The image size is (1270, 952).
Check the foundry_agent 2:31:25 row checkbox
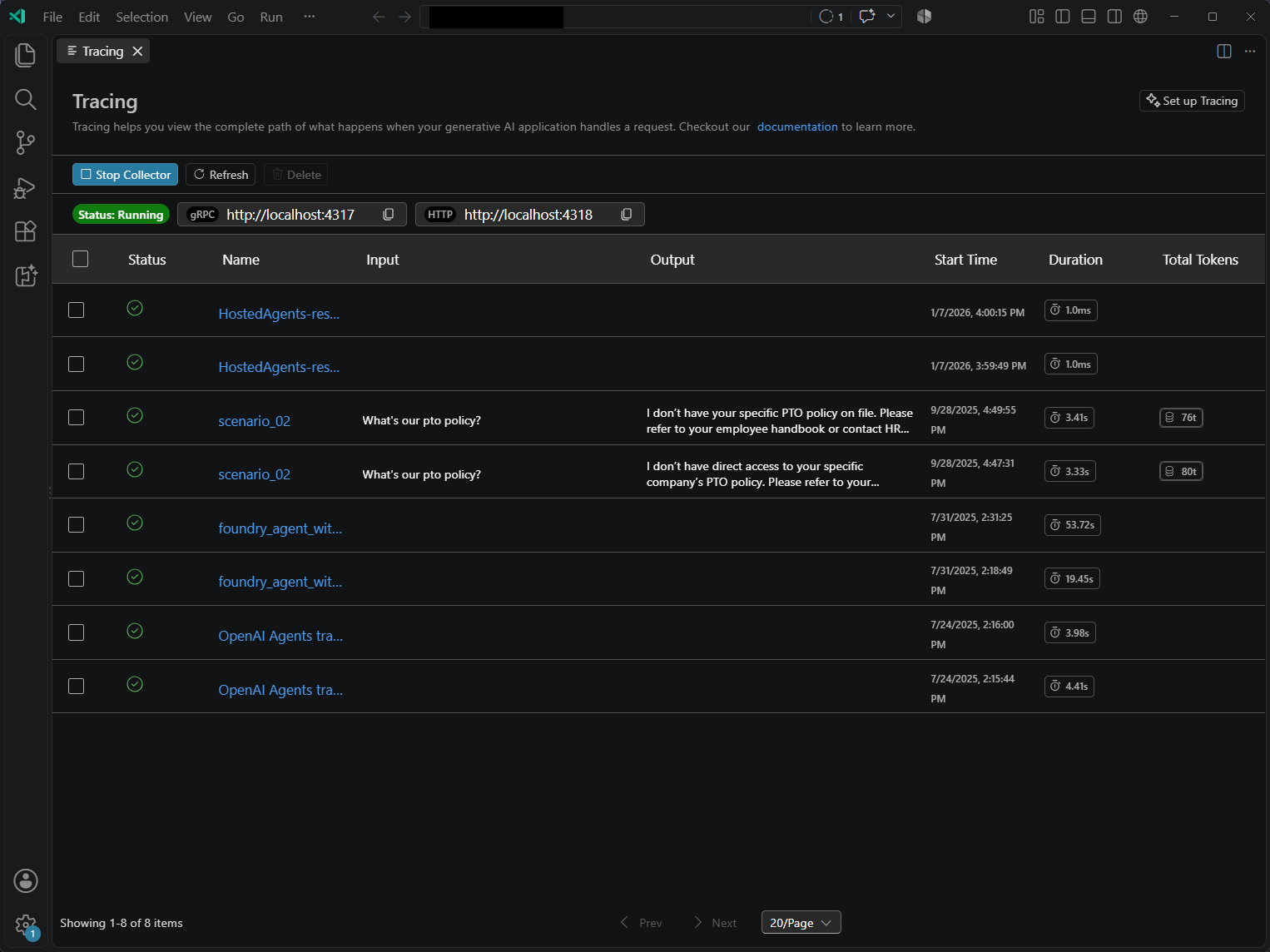tap(77, 525)
